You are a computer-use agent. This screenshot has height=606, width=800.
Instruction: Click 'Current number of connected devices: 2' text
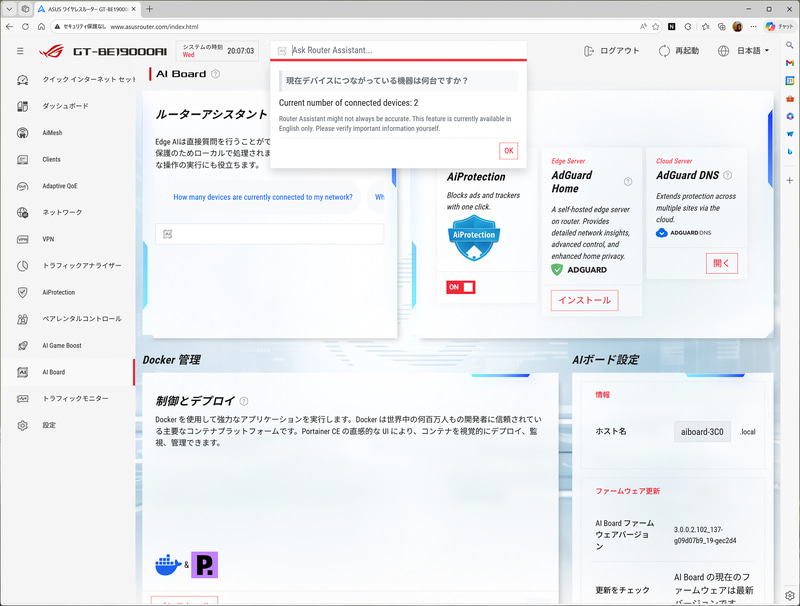click(348, 103)
